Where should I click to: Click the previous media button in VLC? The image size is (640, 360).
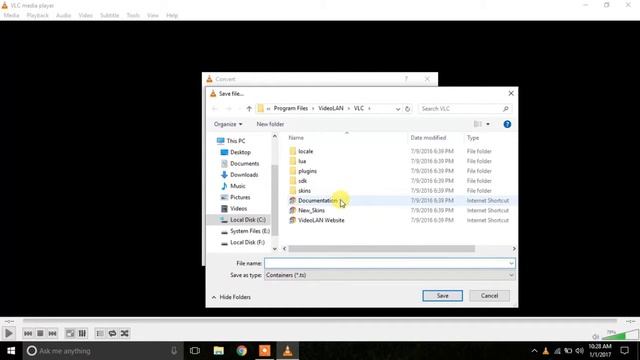28,333
